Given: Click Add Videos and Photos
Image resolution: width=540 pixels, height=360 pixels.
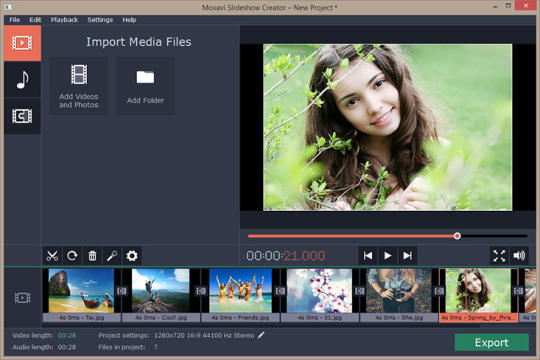Looking at the screenshot, I should (x=79, y=86).
